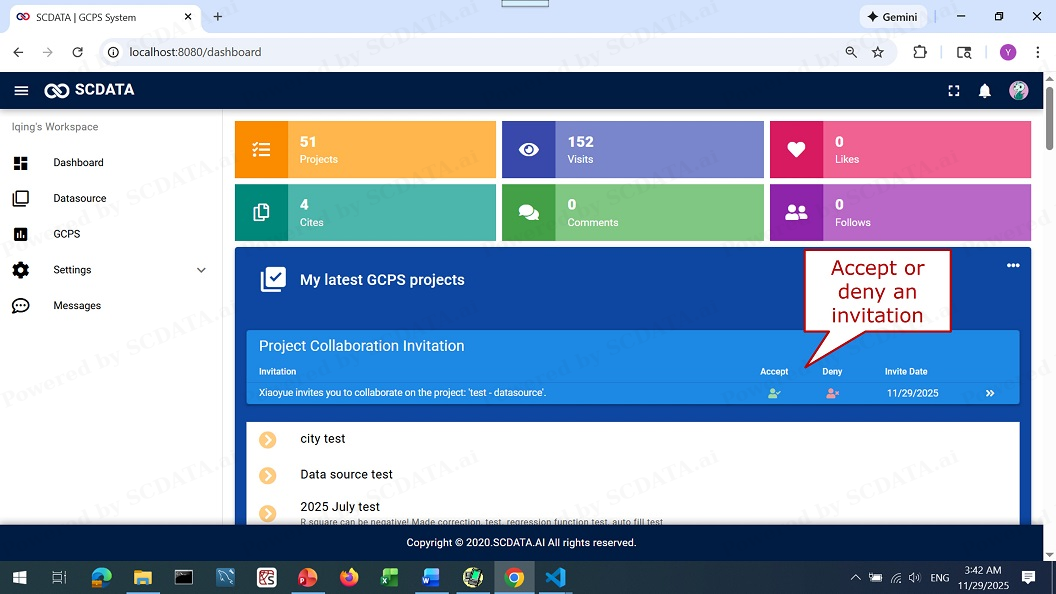Accept the collaboration invitation from Xiaoyue
The height and width of the screenshot is (594, 1056).
point(774,393)
